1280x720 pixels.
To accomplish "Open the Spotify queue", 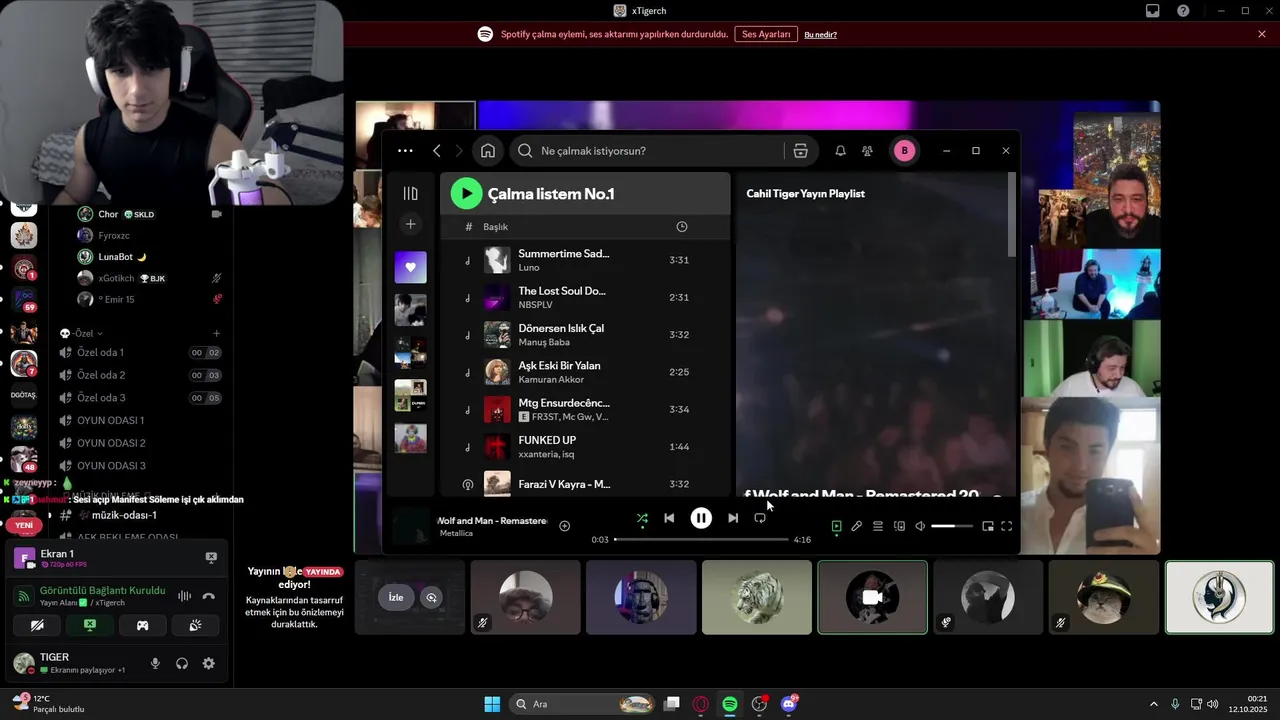I will pos(878,526).
